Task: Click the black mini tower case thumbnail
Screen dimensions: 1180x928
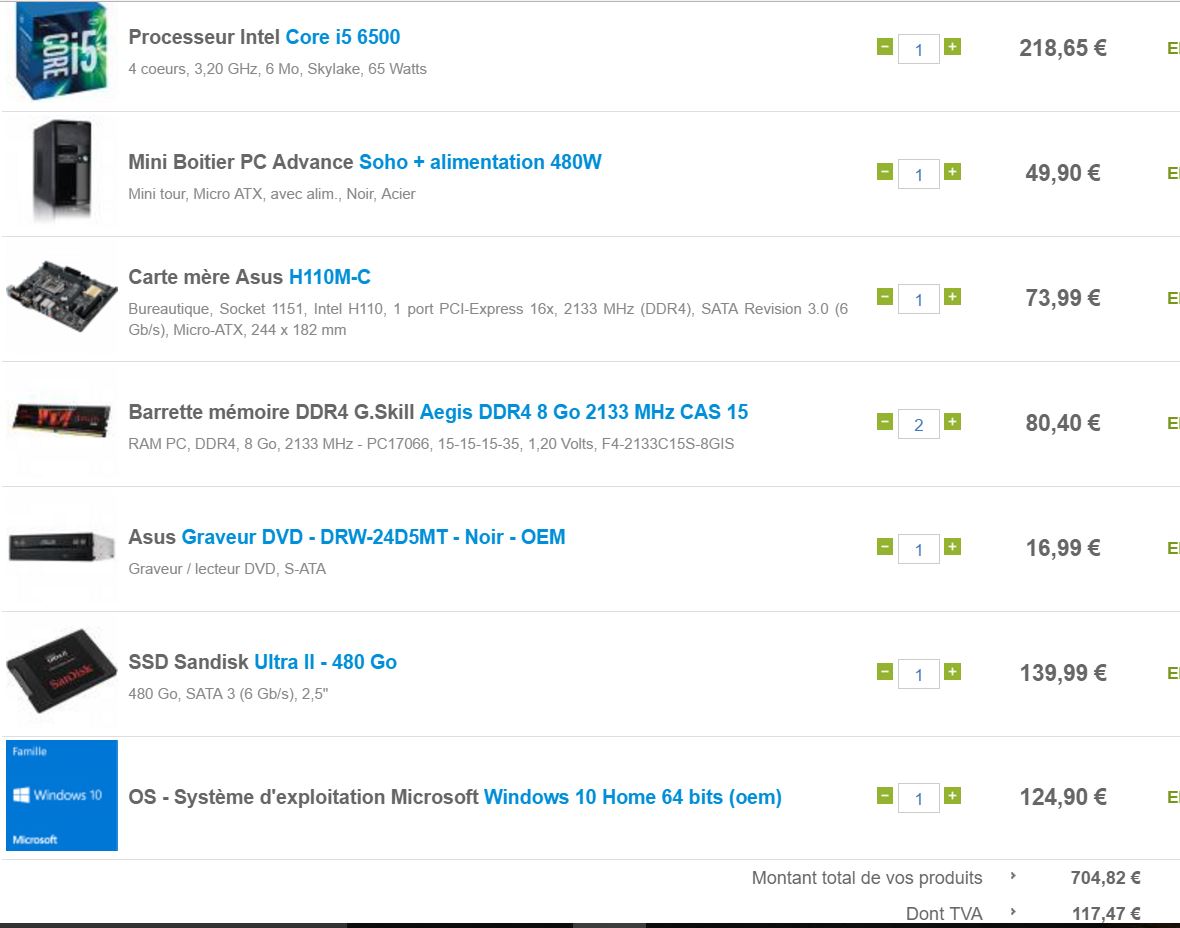Action: [62, 171]
